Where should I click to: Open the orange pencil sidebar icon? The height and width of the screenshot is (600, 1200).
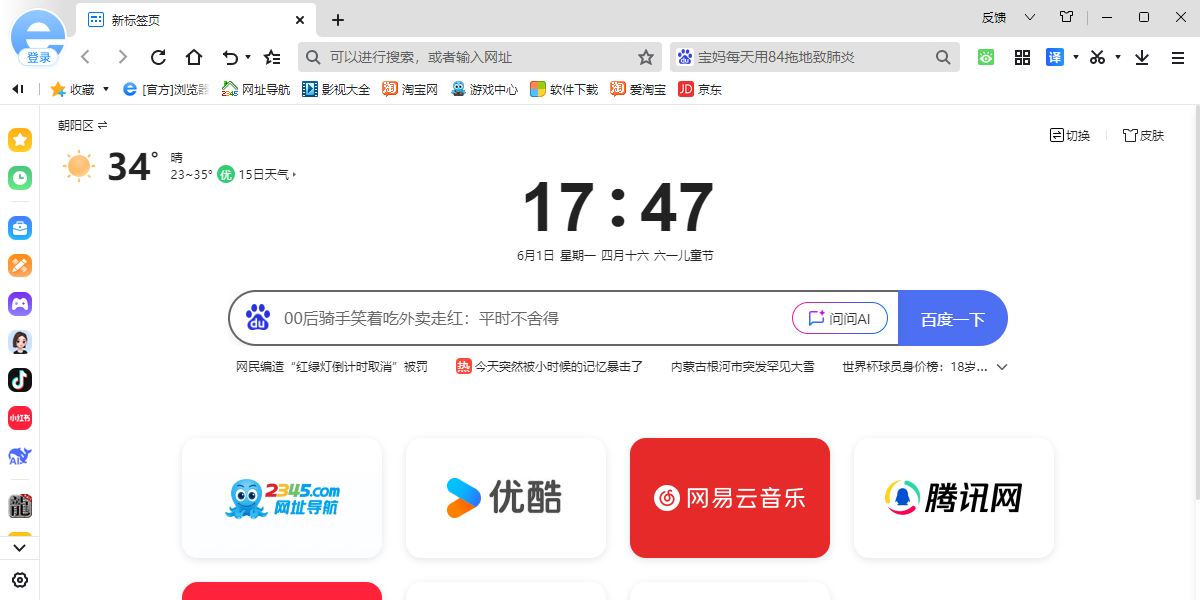(x=20, y=266)
